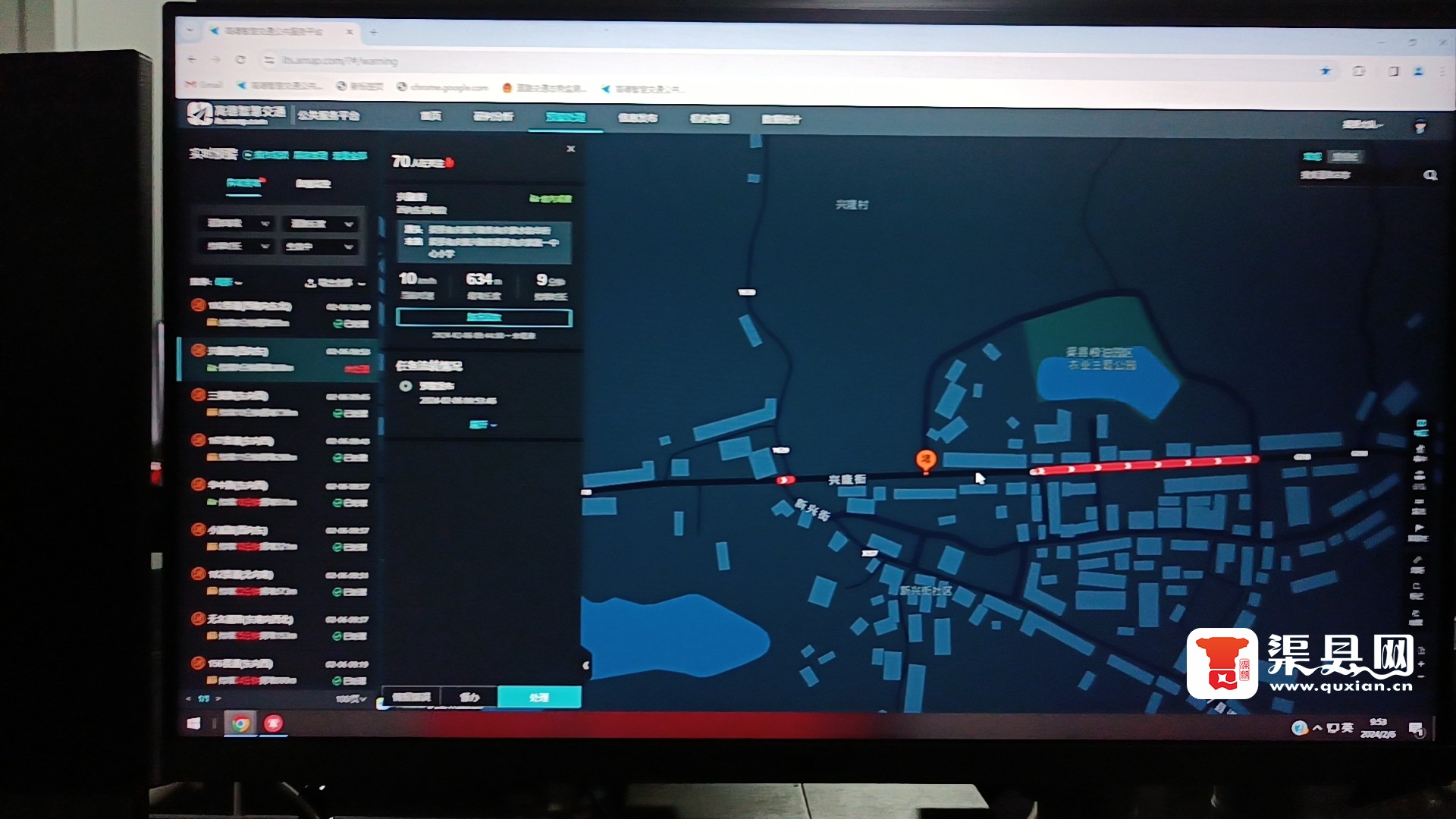Viewport: 1456px width, 819px height.
Task: Open the lower-right filter dropdown in alert panel
Action: pos(319,246)
